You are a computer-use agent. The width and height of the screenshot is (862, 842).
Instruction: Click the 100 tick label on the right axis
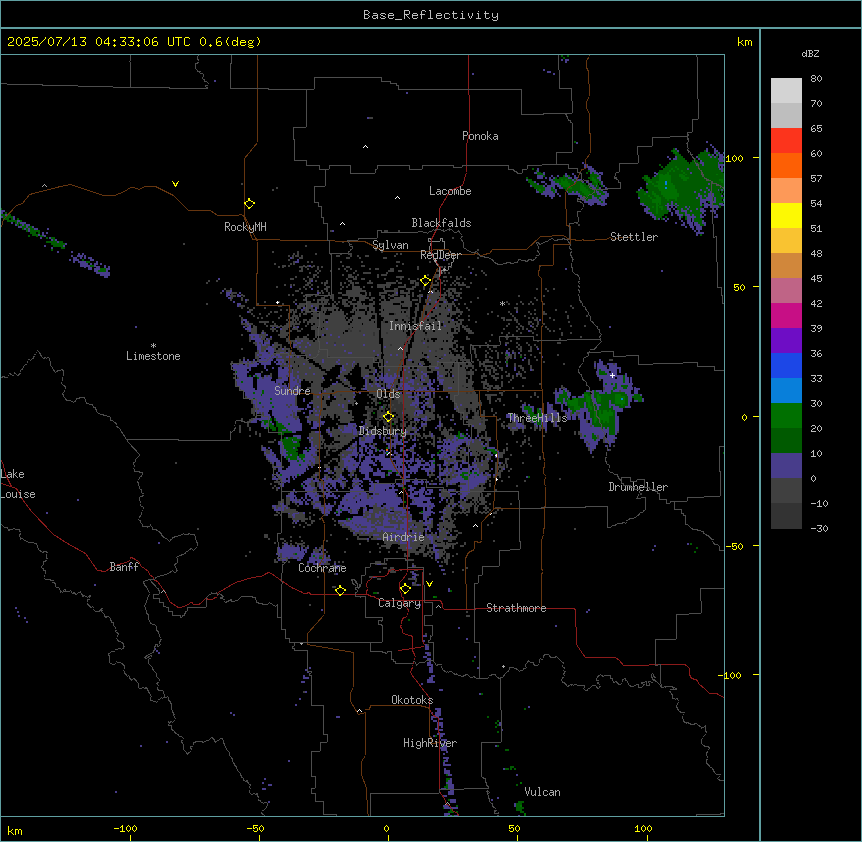pyautogui.click(x=734, y=158)
